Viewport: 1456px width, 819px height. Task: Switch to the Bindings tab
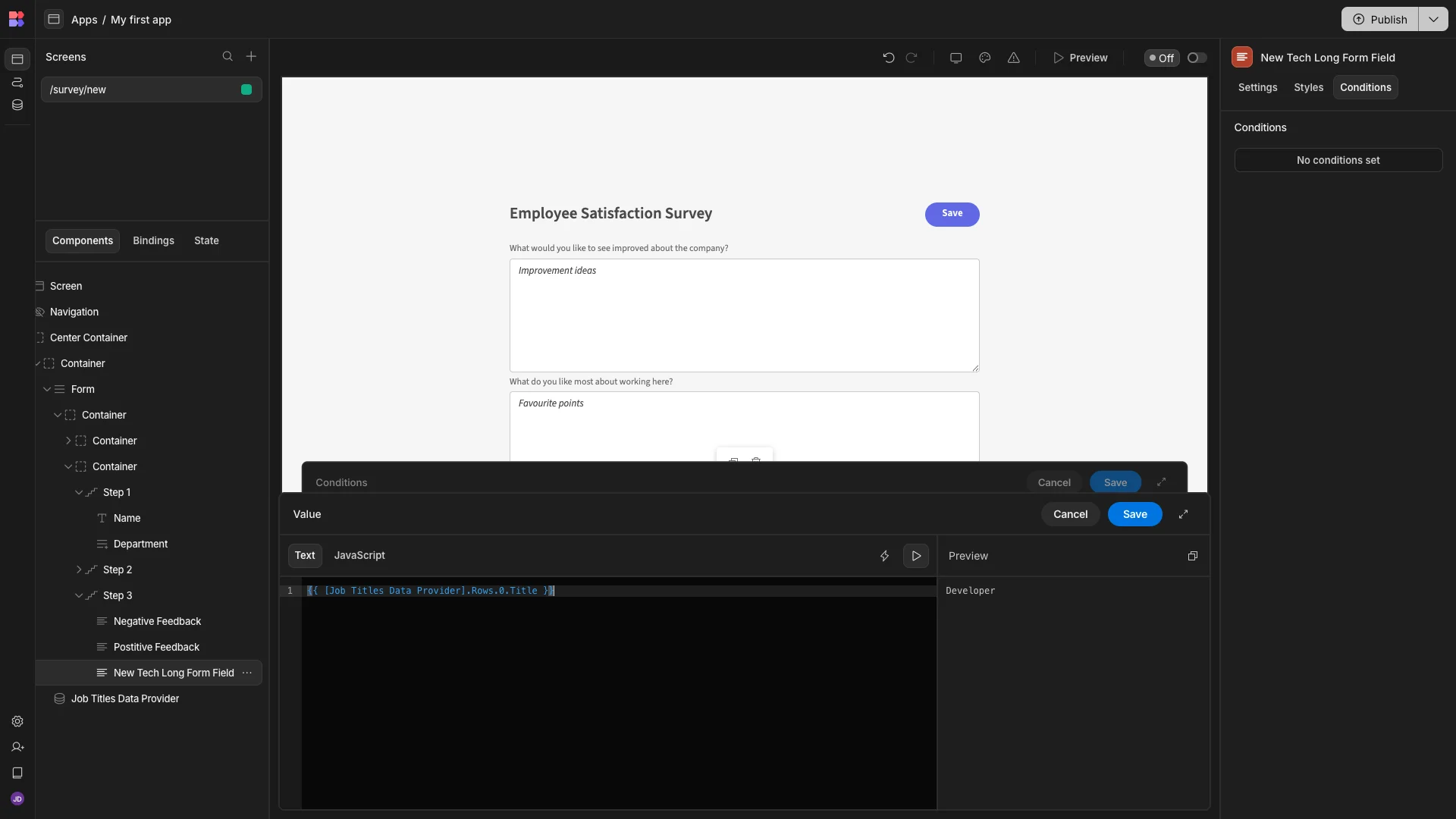[x=153, y=240]
